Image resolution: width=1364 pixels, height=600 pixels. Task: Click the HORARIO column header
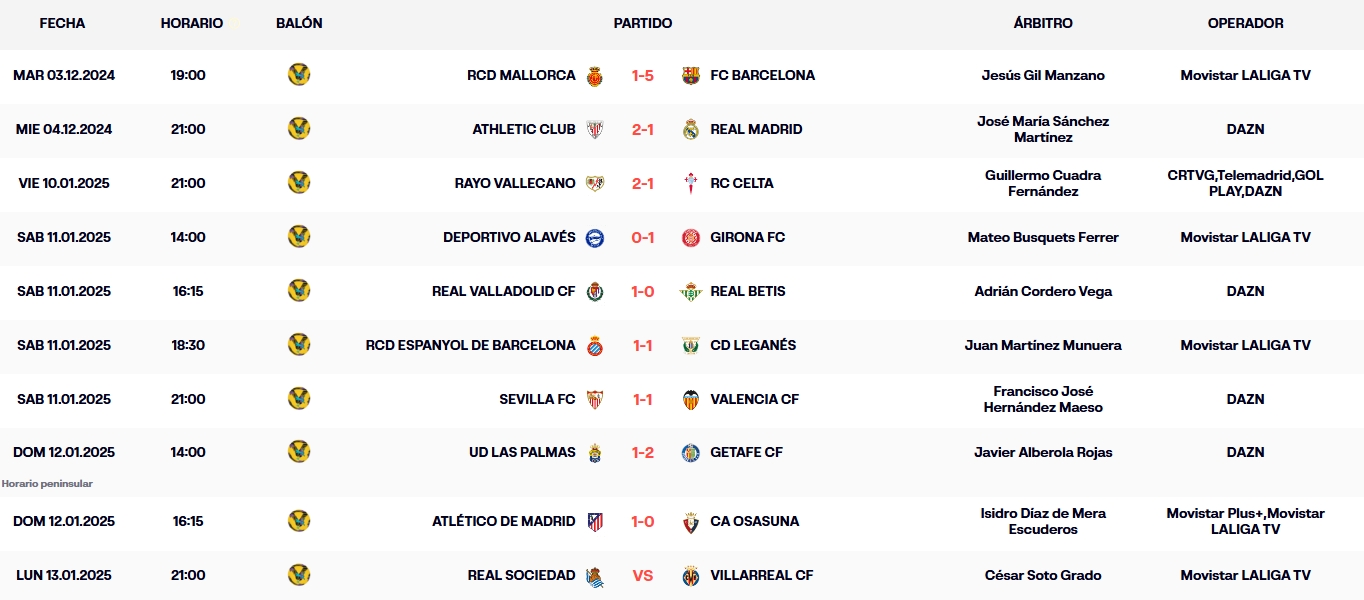click(192, 23)
